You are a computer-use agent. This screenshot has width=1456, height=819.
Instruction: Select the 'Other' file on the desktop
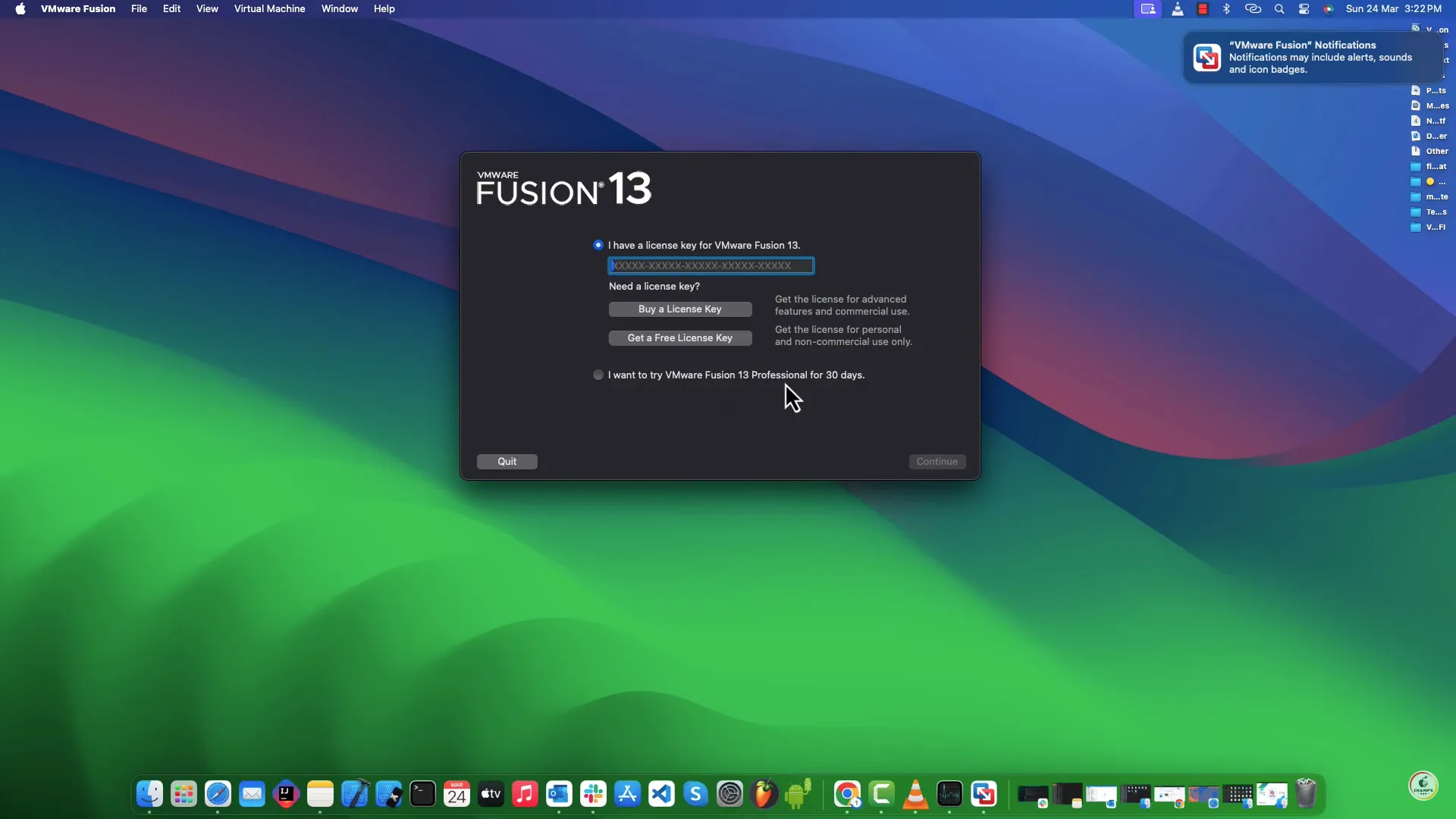[1429, 151]
